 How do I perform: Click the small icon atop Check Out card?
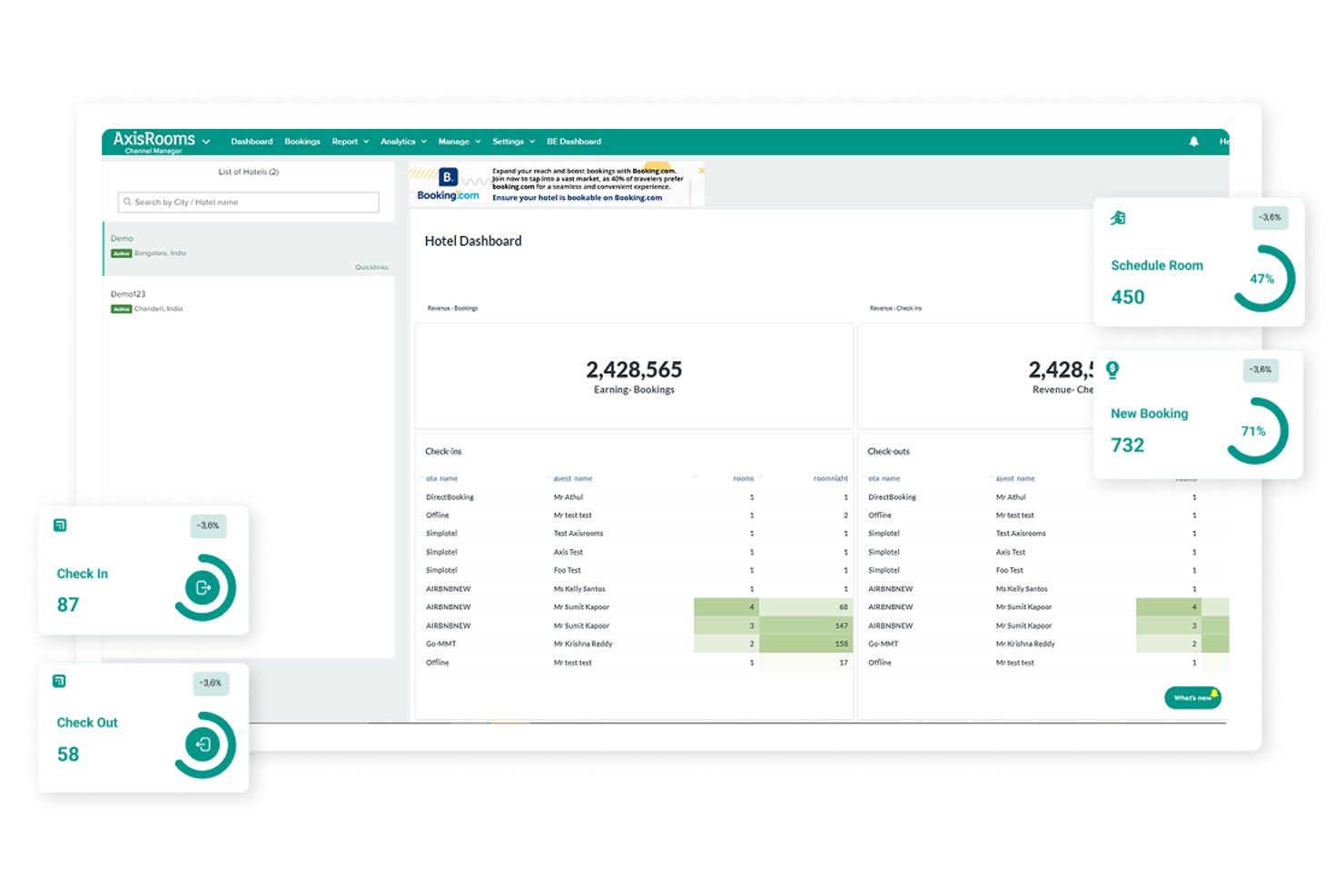coord(59,681)
